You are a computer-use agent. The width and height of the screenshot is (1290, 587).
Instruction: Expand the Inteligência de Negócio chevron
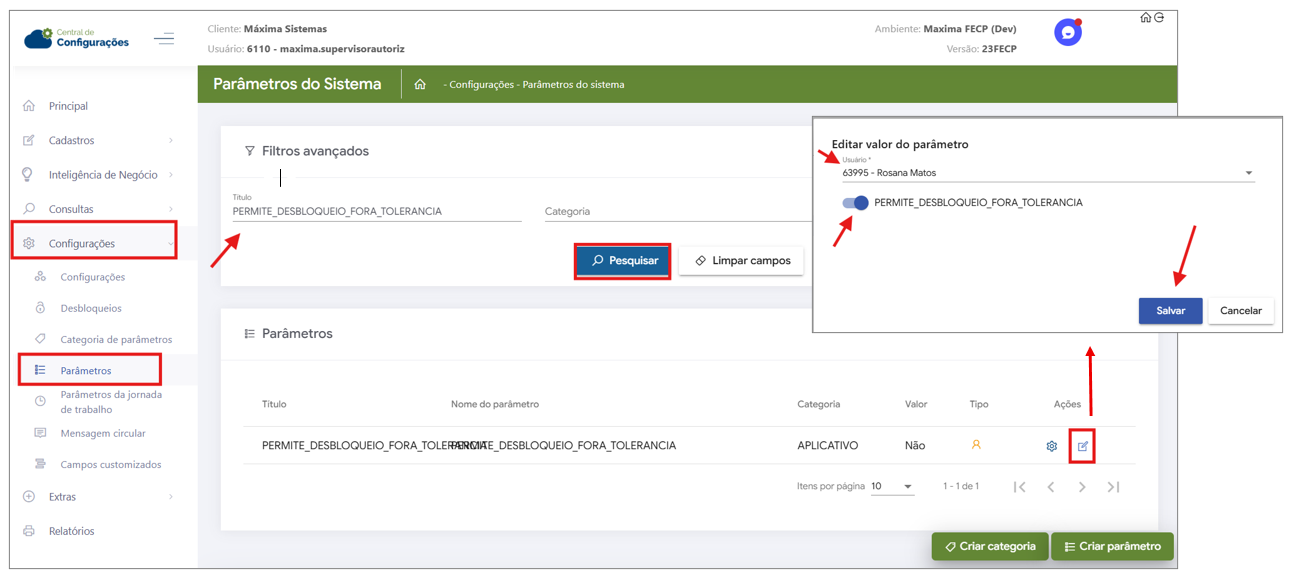pyautogui.click(x=171, y=175)
